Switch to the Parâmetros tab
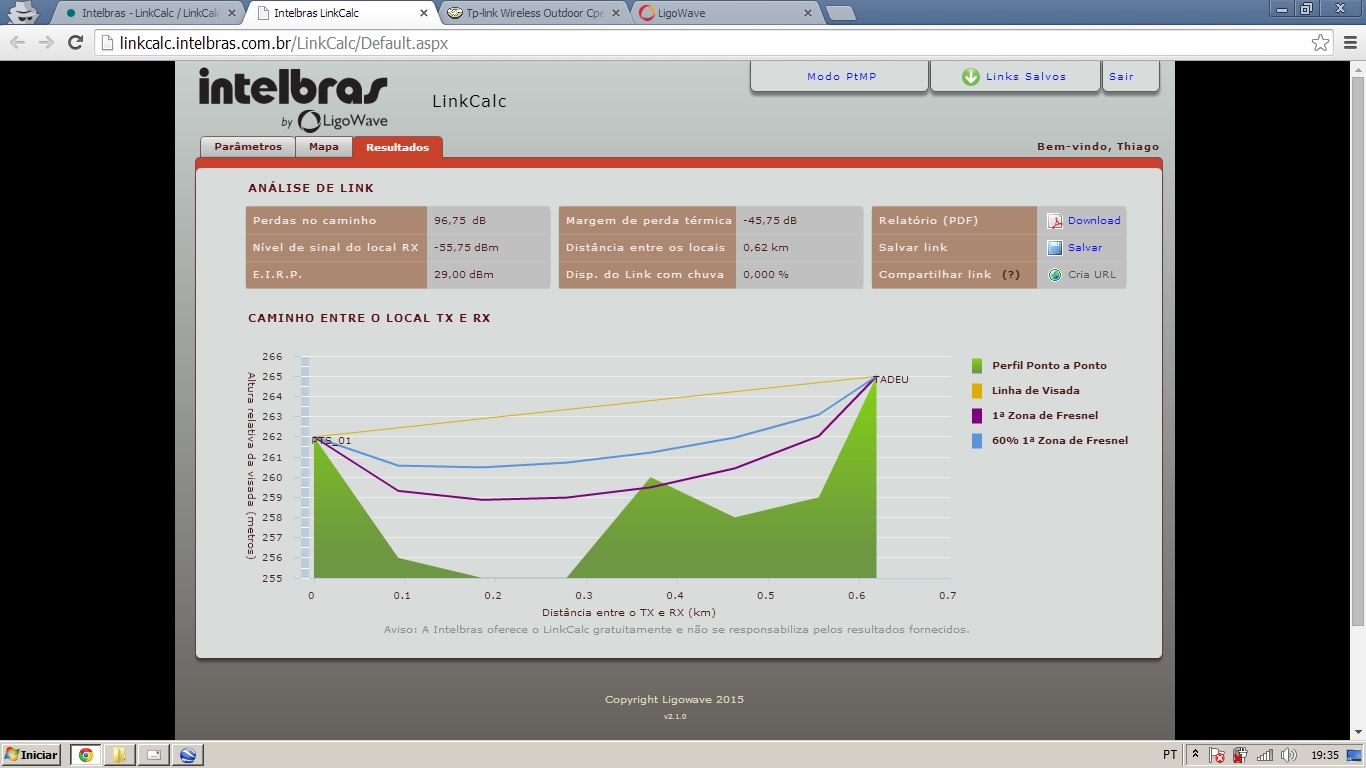1366x768 pixels. pos(248,147)
